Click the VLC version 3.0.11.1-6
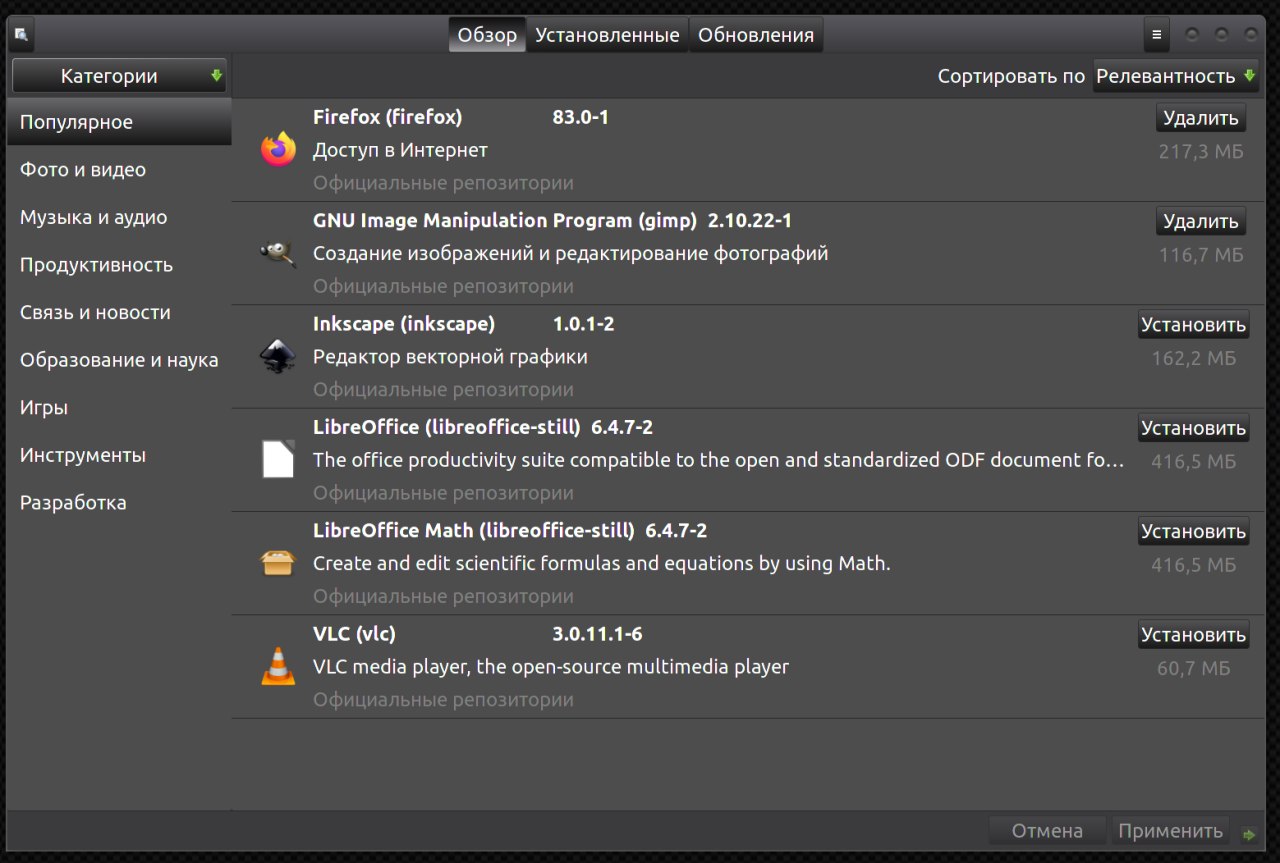The width and height of the screenshot is (1280, 863). 597,633
